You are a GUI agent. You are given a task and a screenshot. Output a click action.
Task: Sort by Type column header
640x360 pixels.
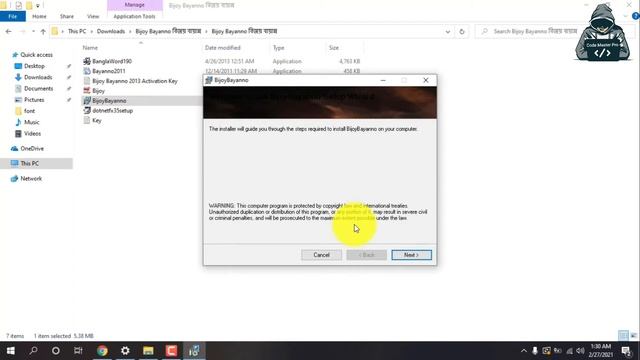pyautogui.click(x=278, y=48)
